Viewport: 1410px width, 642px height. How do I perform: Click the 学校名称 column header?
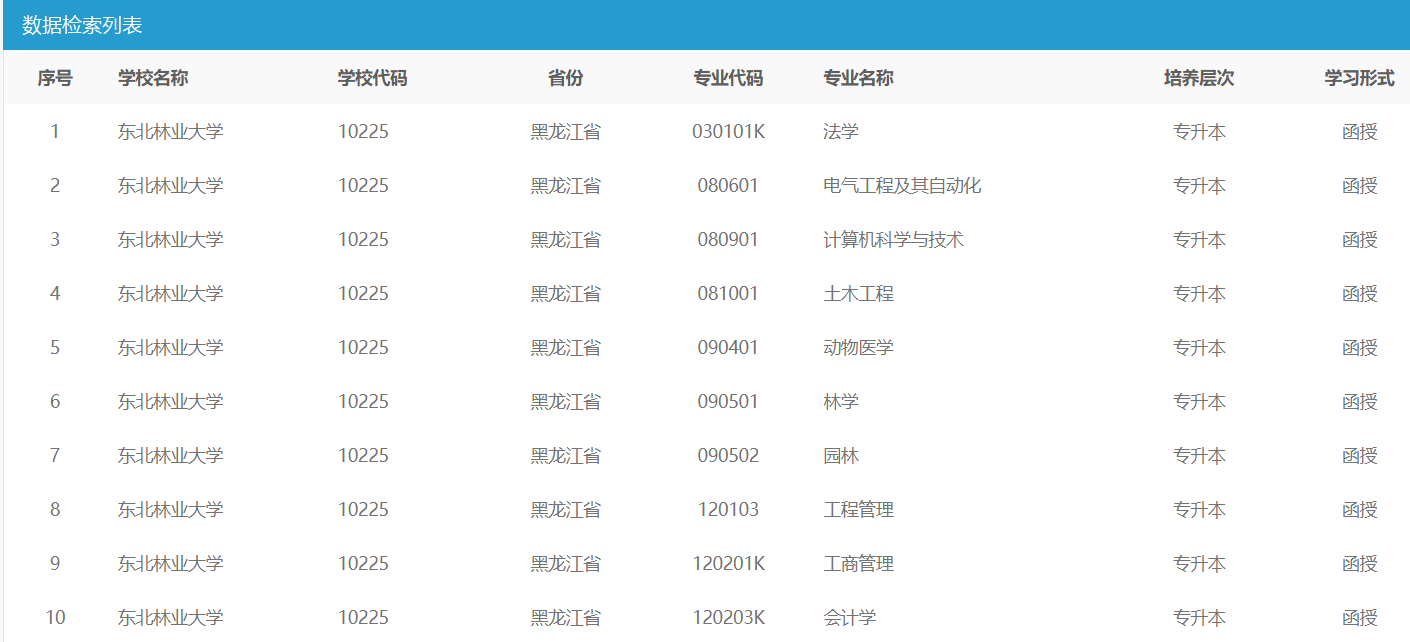coord(153,78)
